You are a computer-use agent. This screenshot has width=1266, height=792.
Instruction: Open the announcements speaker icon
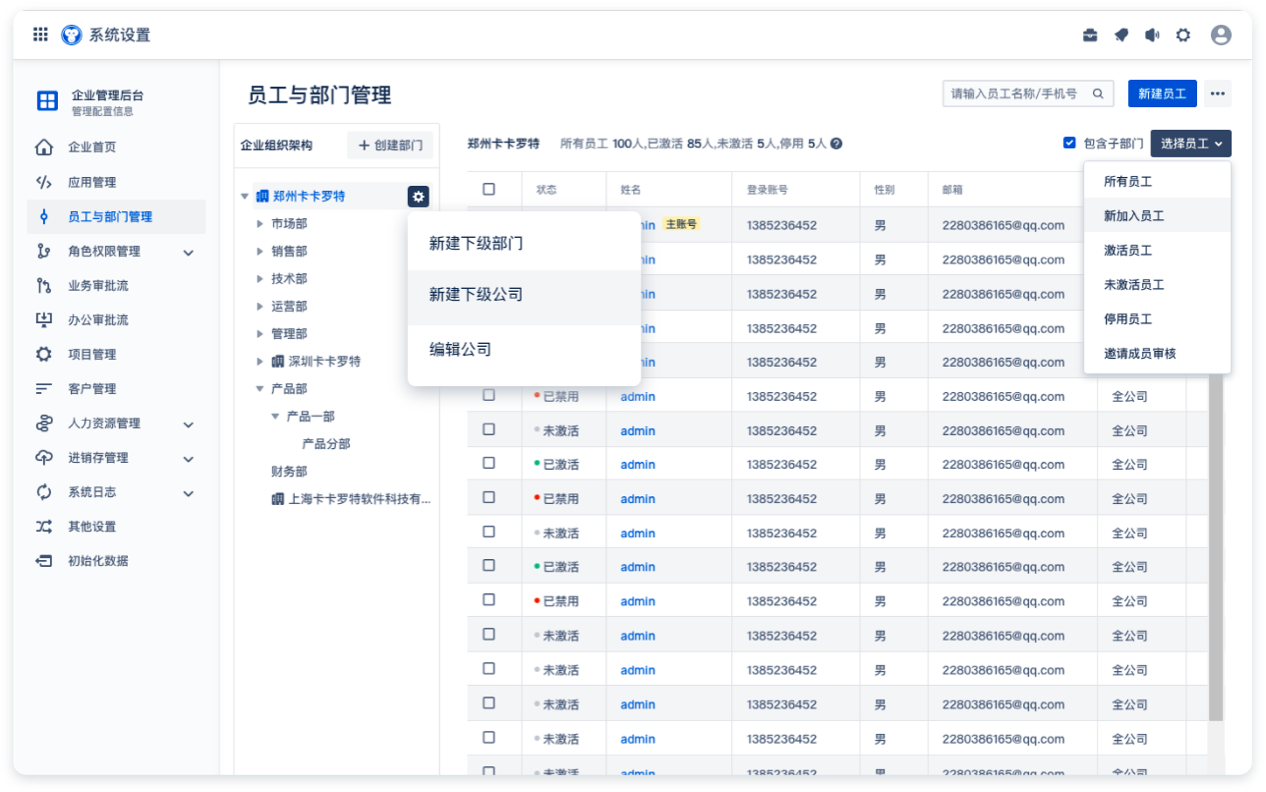coord(1152,35)
